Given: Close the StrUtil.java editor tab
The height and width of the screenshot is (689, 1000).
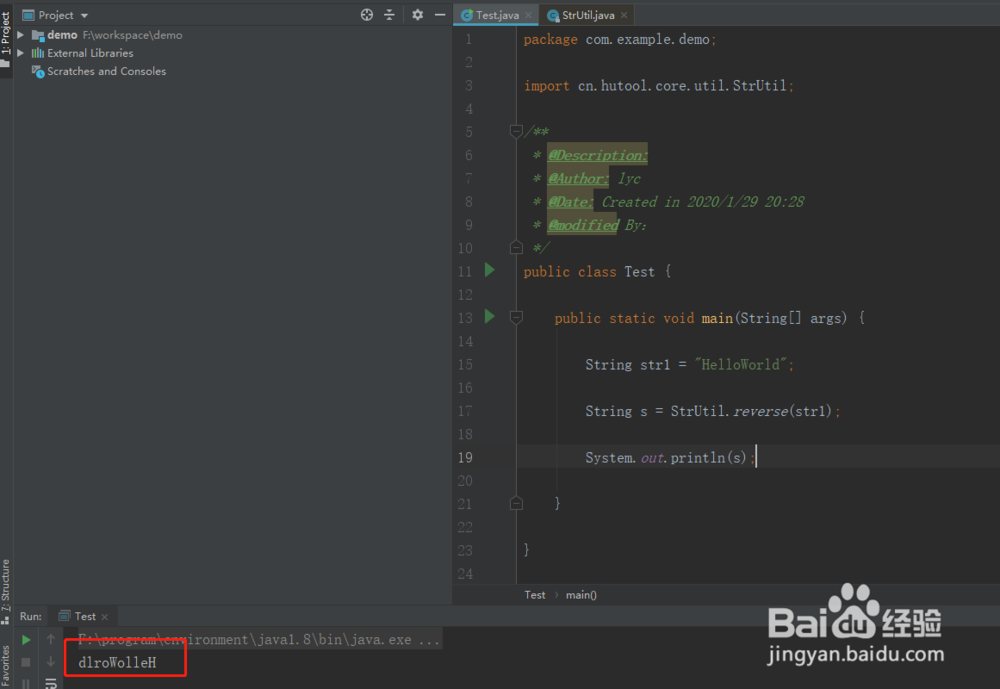Looking at the screenshot, I should click(624, 15).
